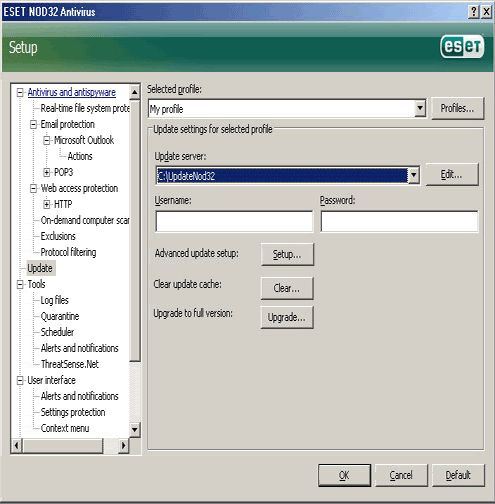Click the tree's scroll left arrow
The image size is (495, 504).
click(17, 445)
